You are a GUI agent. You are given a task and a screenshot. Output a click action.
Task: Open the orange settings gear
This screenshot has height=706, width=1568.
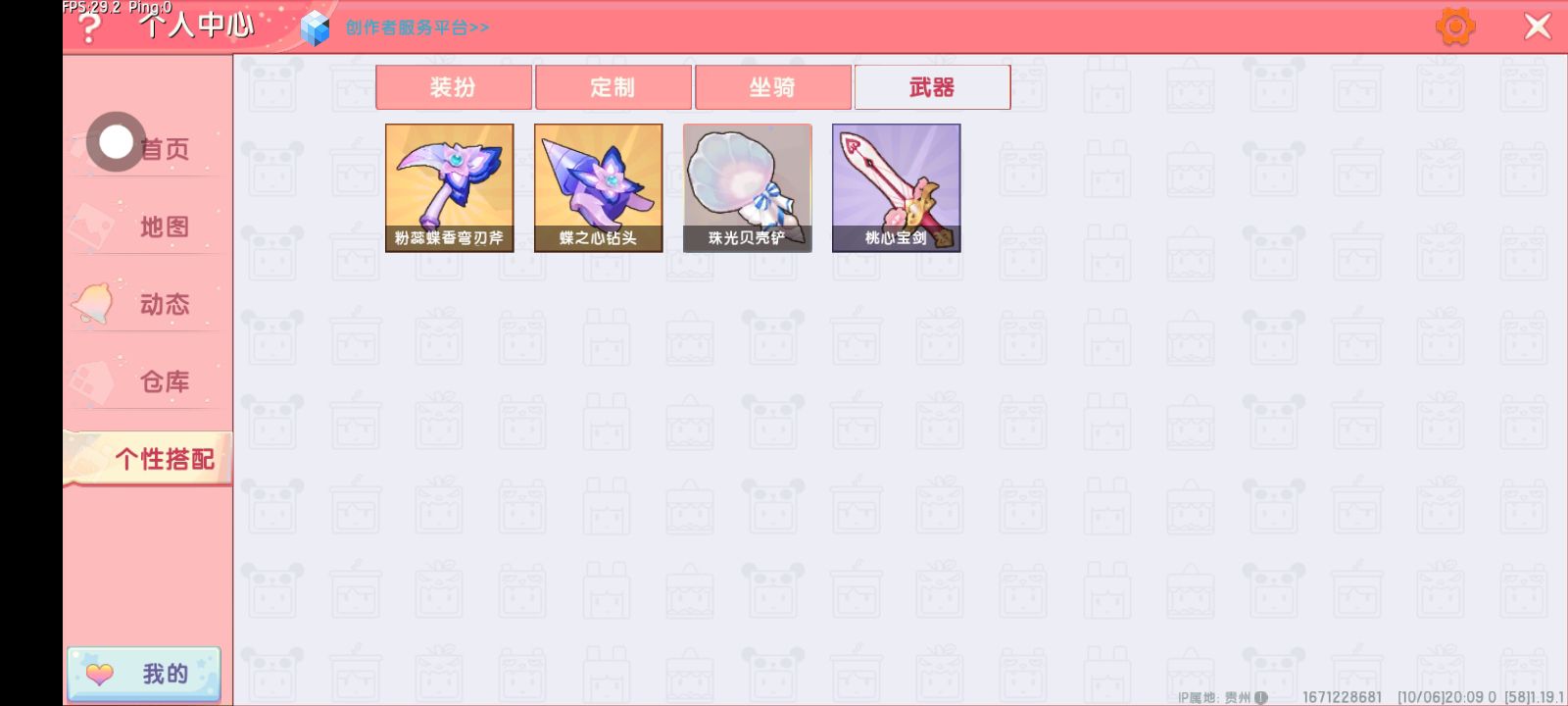click(x=1455, y=26)
